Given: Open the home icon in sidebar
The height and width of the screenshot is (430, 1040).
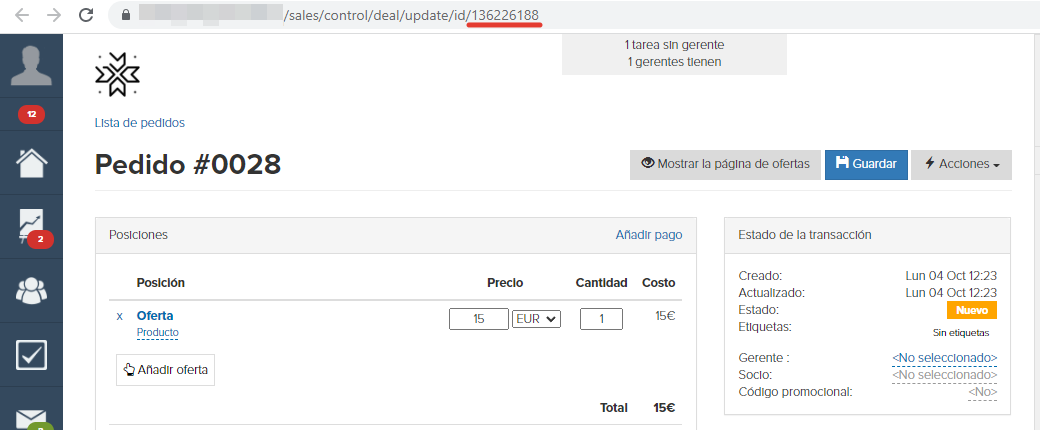Looking at the screenshot, I should 31,163.
